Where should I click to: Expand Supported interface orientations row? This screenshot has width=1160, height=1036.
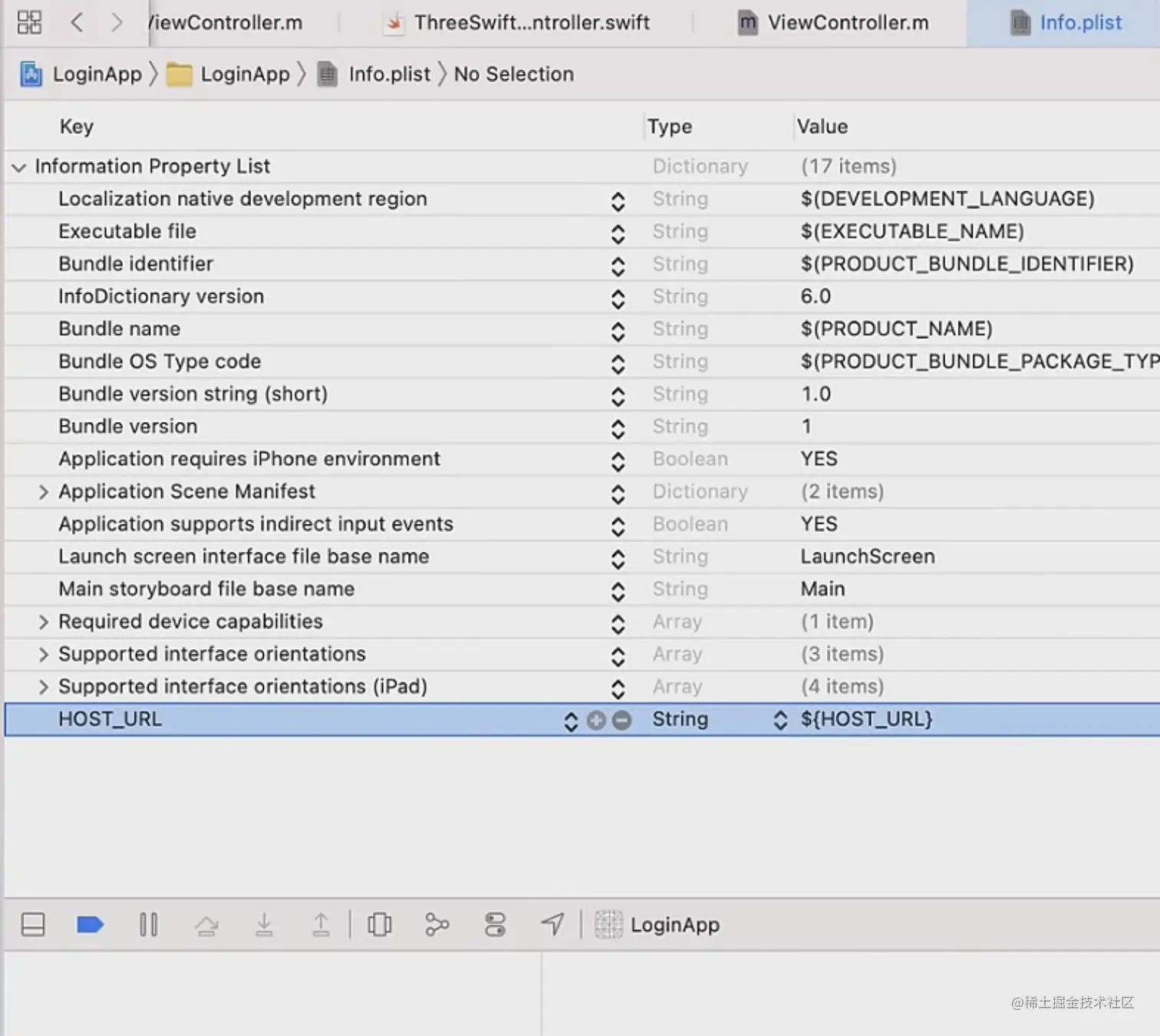pos(43,655)
